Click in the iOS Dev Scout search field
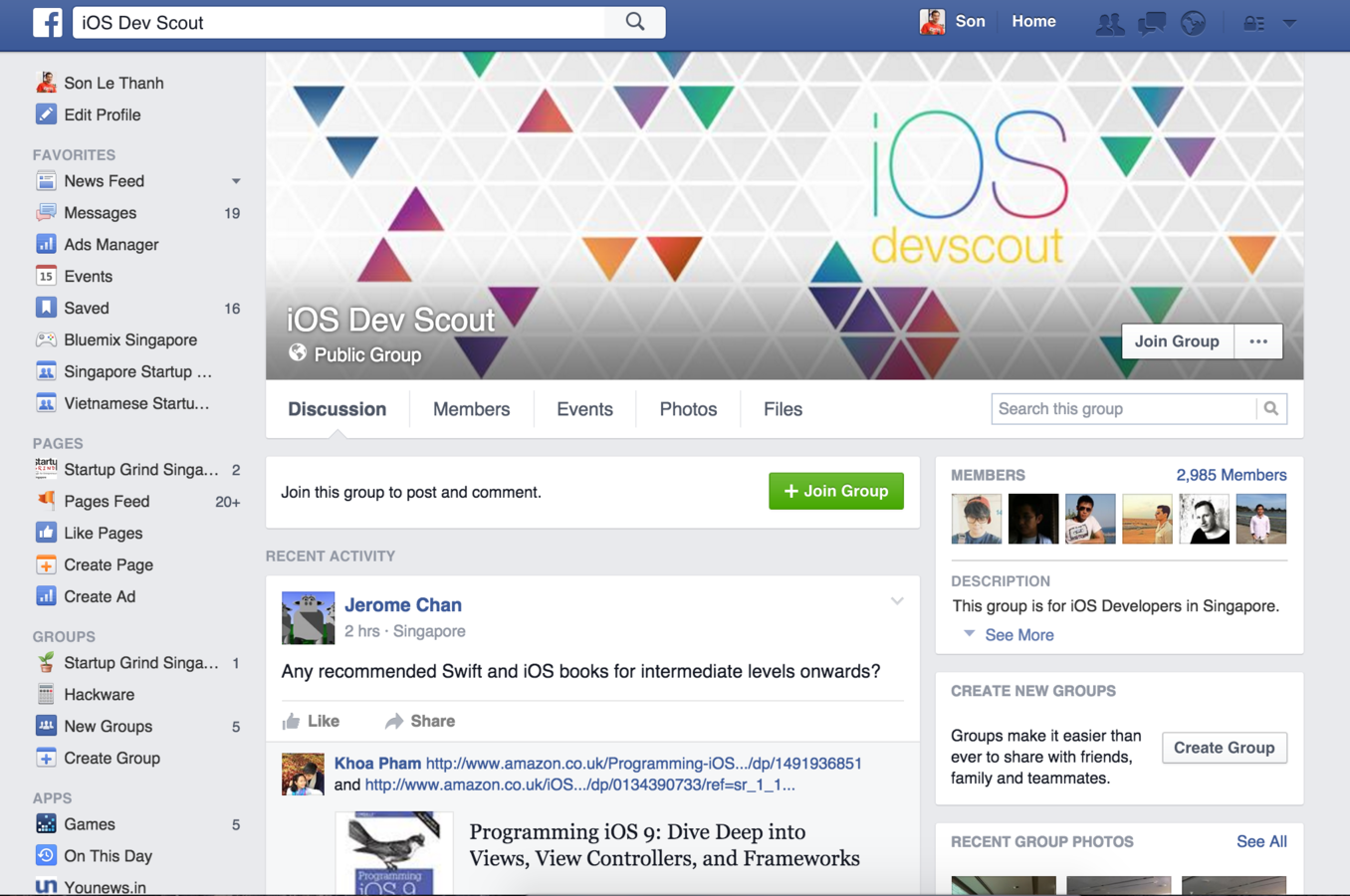 point(338,22)
